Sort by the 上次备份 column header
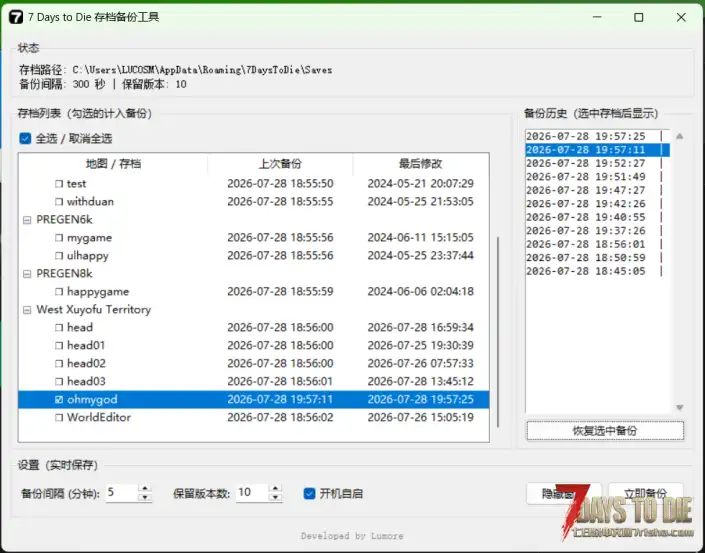Image resolution: width=705 pixels, height=553 pixels. [x=280, y=164]
